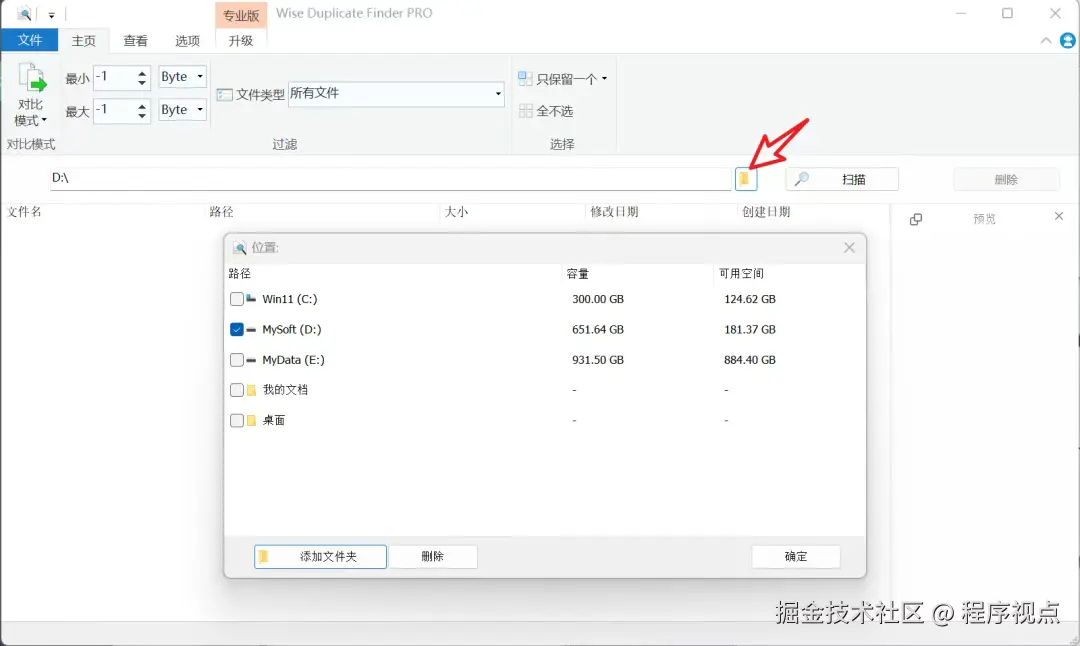Click the pop-out icon in the preview panel
Viewport: 1080px width, 646px height.
pyautogui.click(x=916, y=219)
